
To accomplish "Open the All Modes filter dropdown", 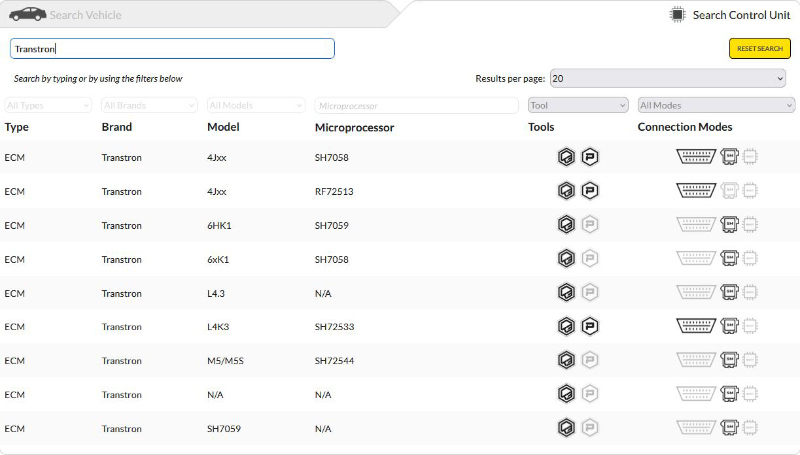I will point(716,105).
